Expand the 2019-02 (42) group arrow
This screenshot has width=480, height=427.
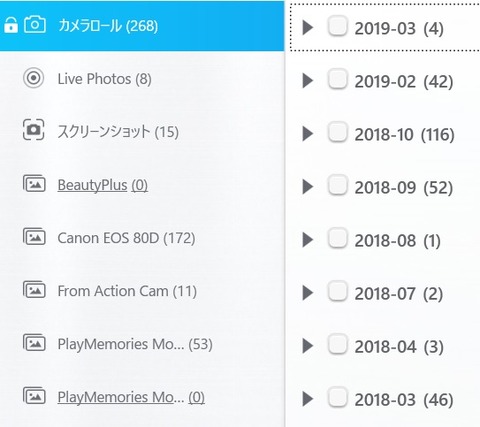tap(308, 81)
